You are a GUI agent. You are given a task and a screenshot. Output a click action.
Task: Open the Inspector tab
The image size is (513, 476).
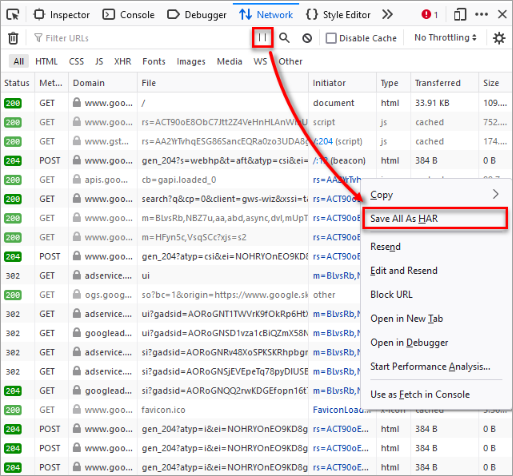62,15
